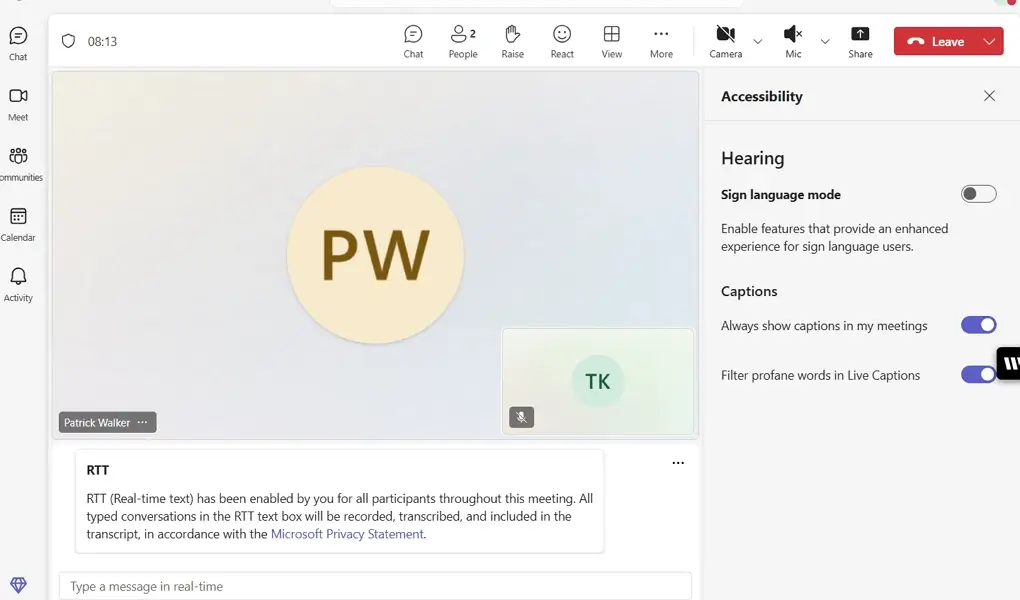Open the Calendar from the left sidebar
The height and width of the screenshot is (600, 1020).
click(x=19, y=222)
